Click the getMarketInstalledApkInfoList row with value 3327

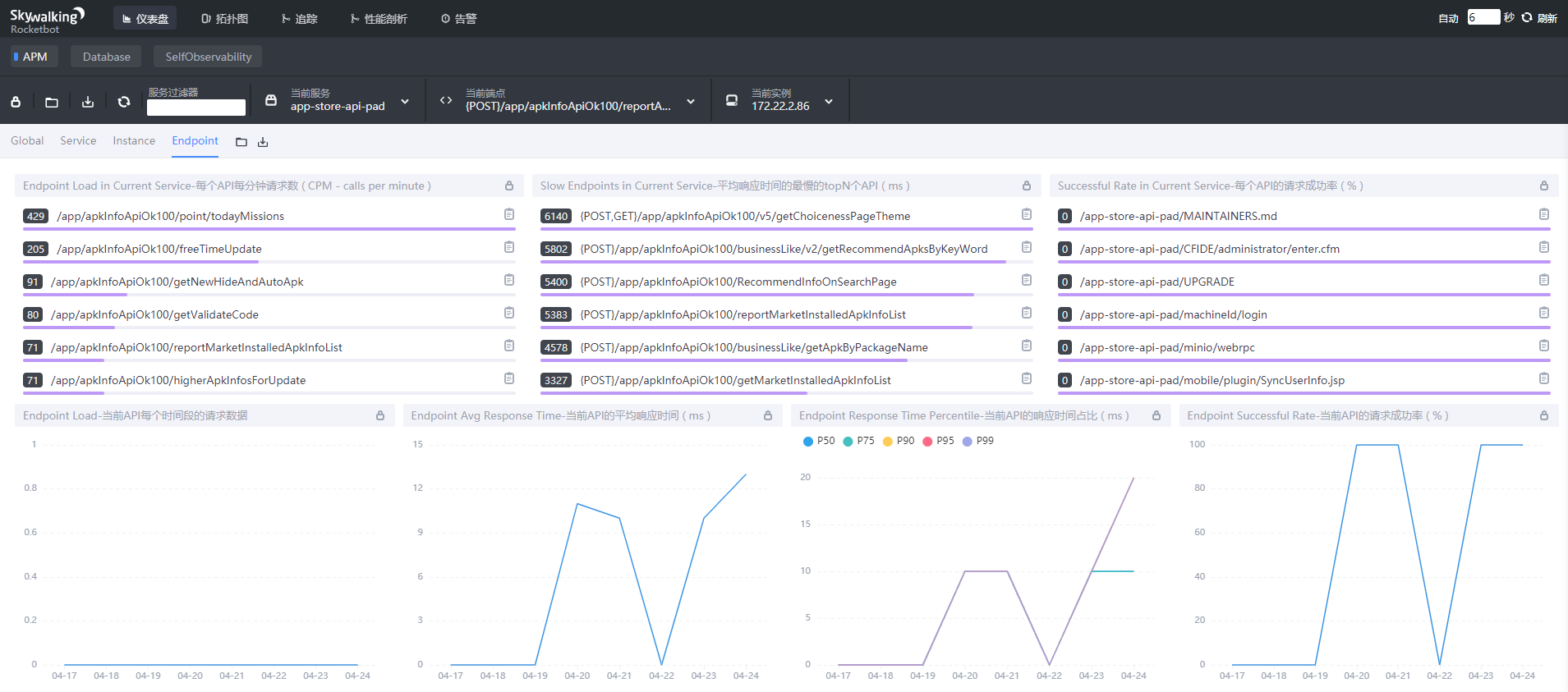(735, 380)
